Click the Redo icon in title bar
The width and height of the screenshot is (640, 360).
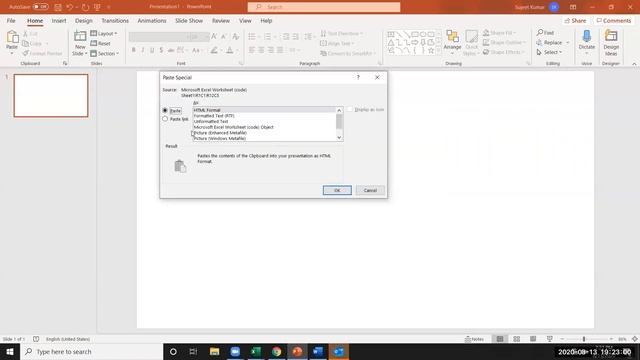pos(85,7)
